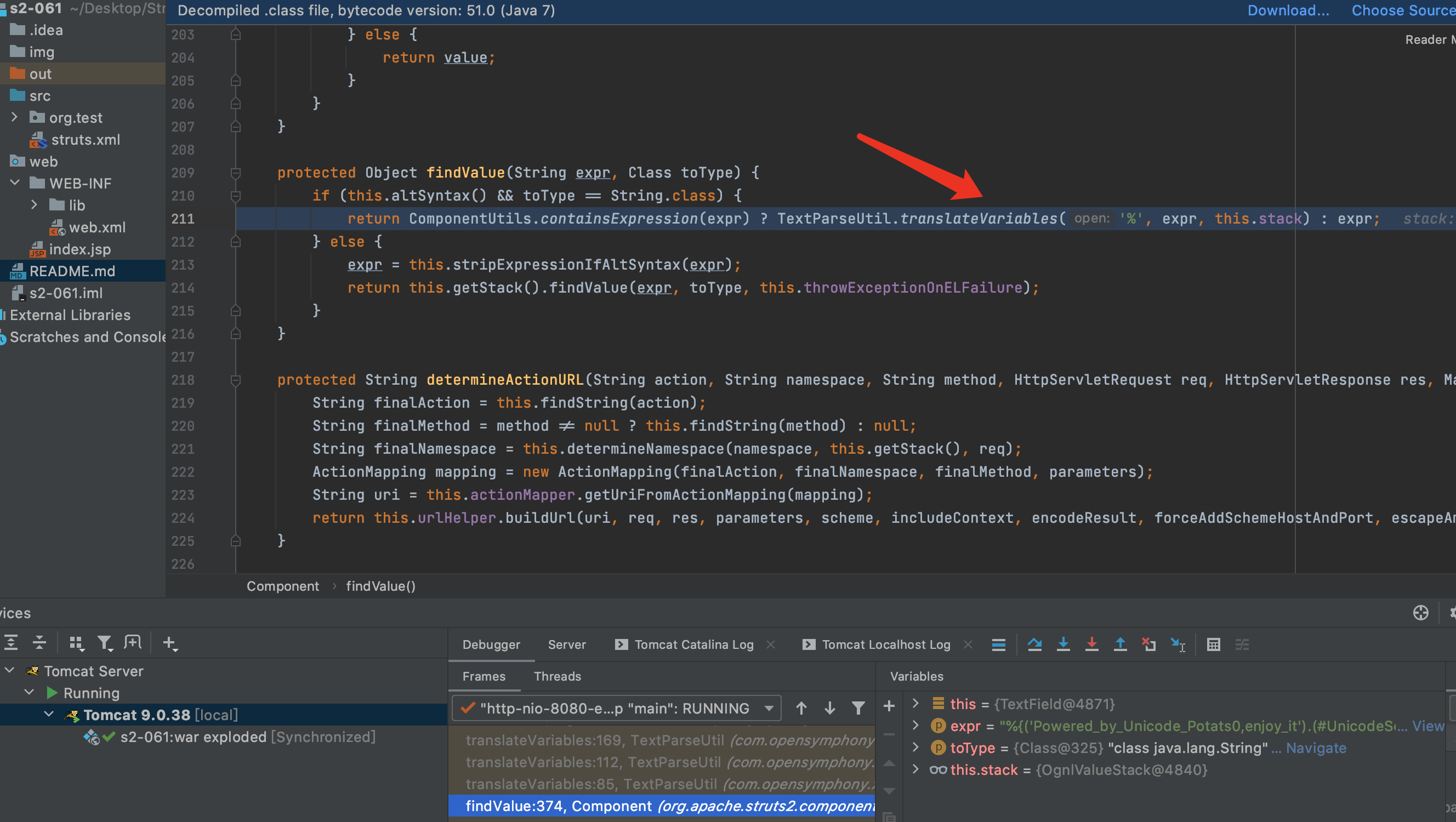The height and width of the screenshot is (822, 1456).
Task: Click the Navigate link for toType
Action: pyautogui.click(x=1316, y=748)
